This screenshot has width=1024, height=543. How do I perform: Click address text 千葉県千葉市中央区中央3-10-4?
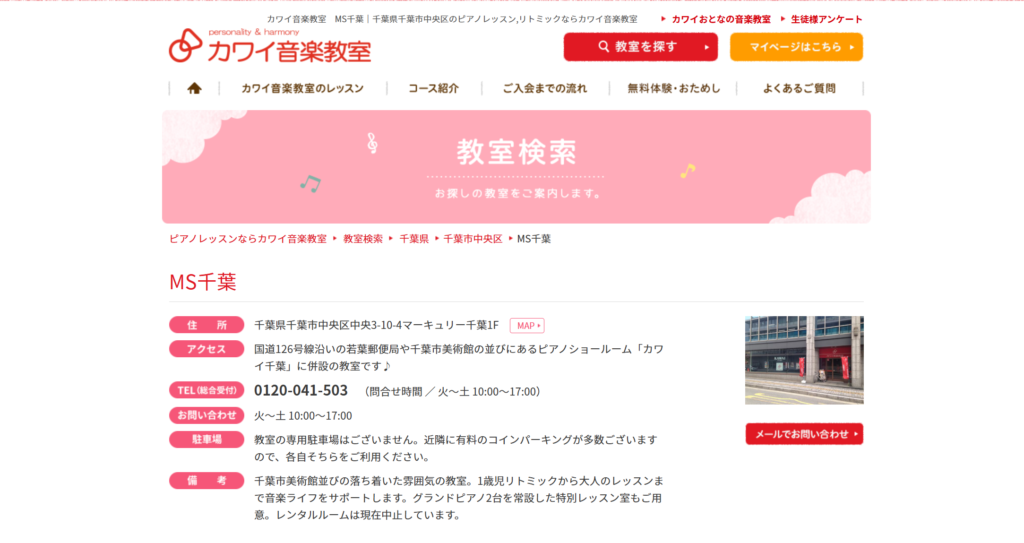328,325
